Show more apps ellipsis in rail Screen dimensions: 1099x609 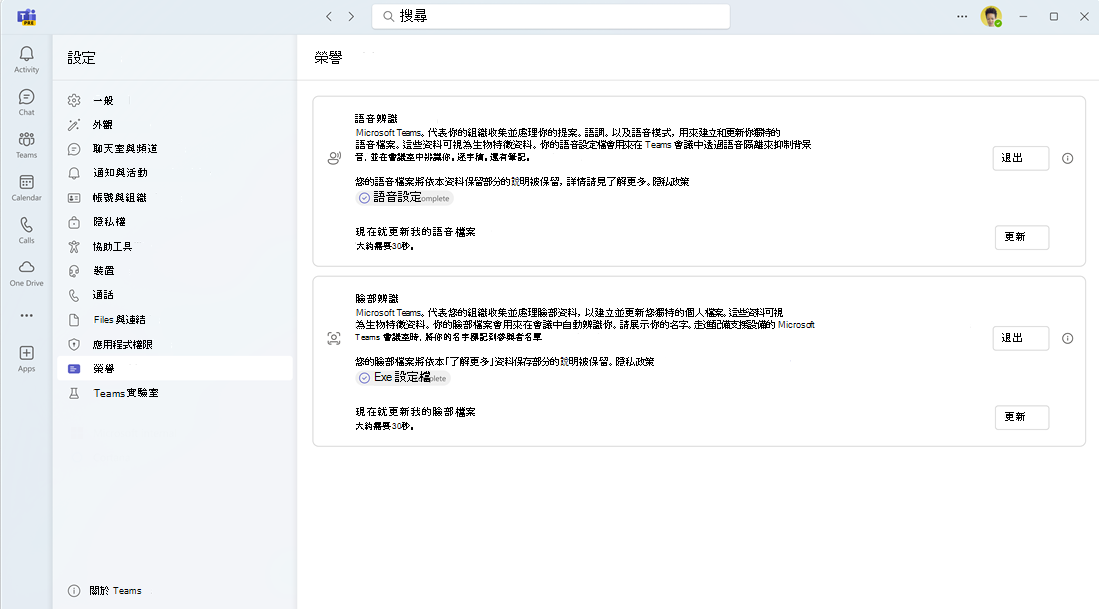tap(27, 315)
